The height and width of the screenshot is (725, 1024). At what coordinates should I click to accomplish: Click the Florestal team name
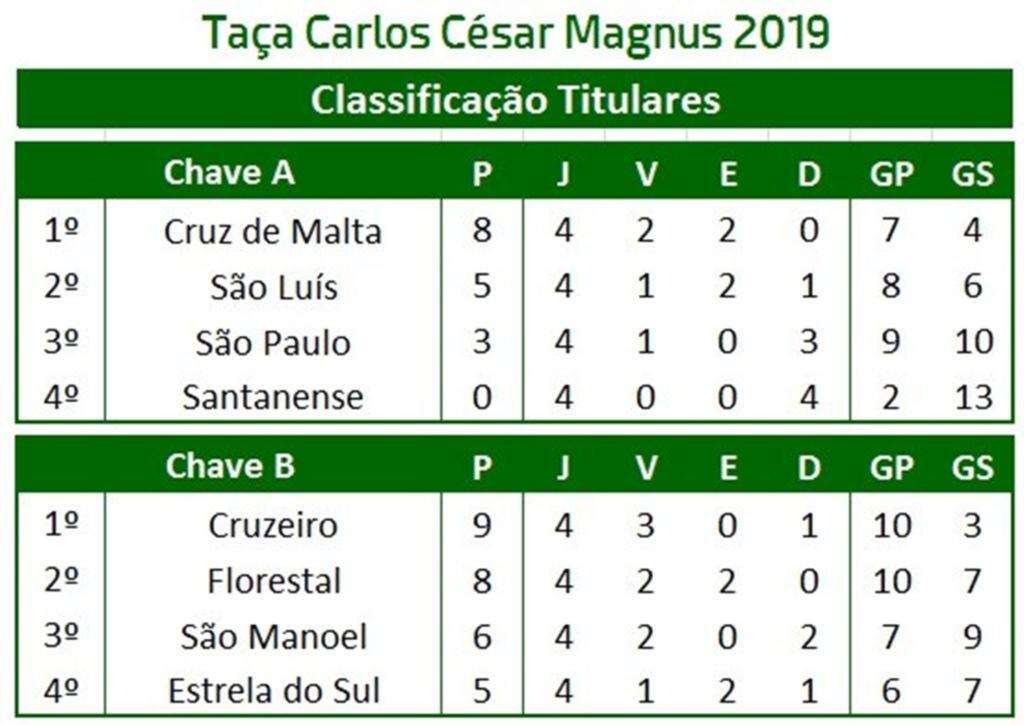(x=274, y=581)
